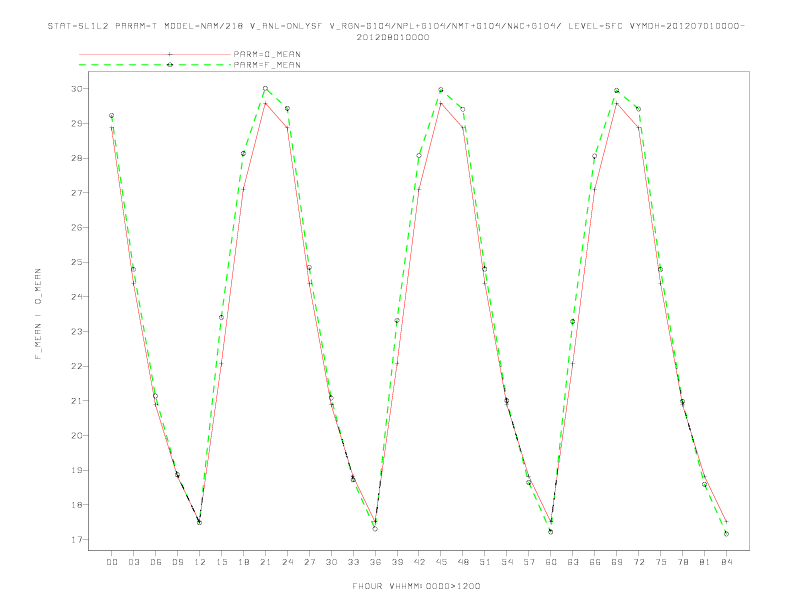
Task: Click the x-axis tick label 72
Action: tap(638, 562)
